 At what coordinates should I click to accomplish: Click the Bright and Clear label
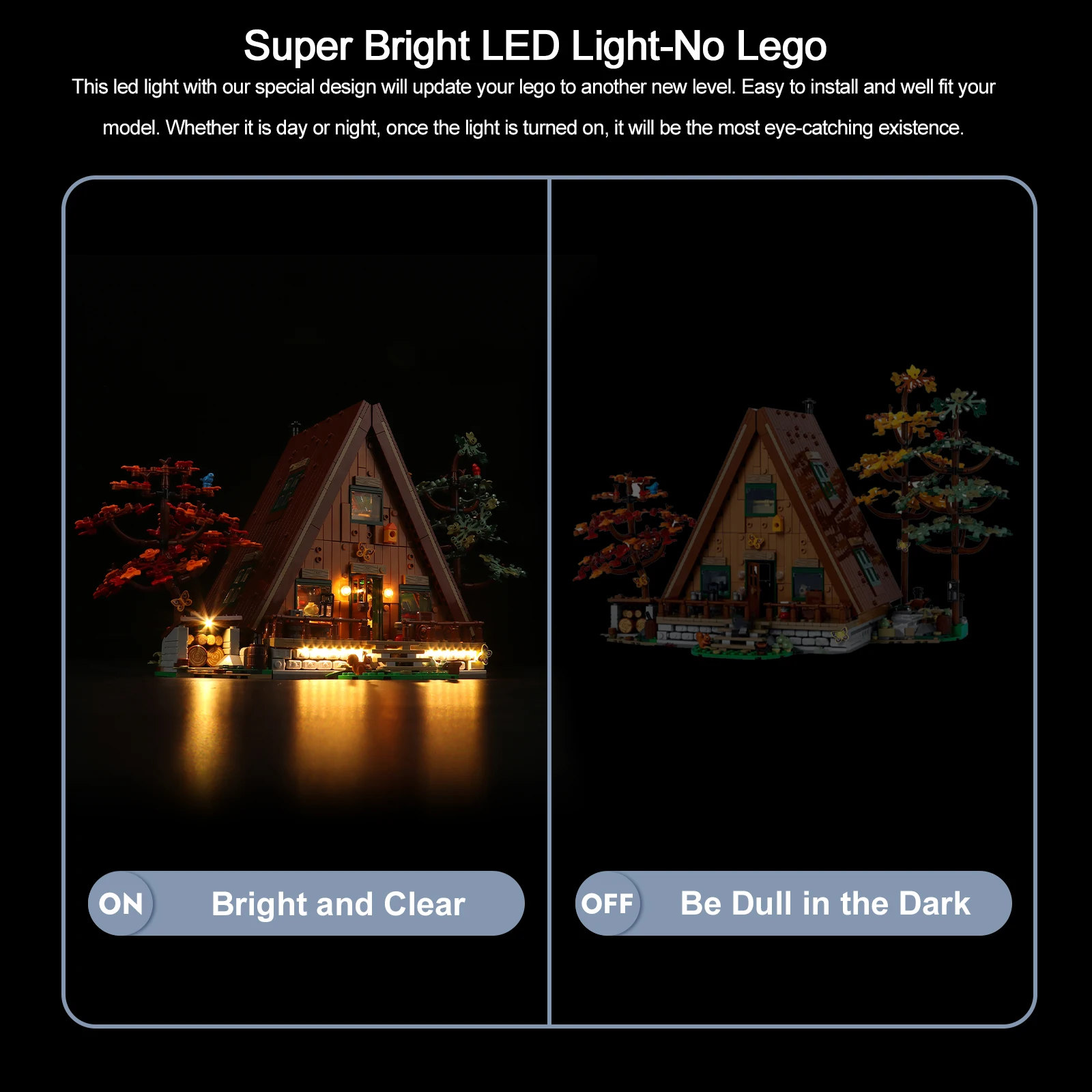[338, 904]
